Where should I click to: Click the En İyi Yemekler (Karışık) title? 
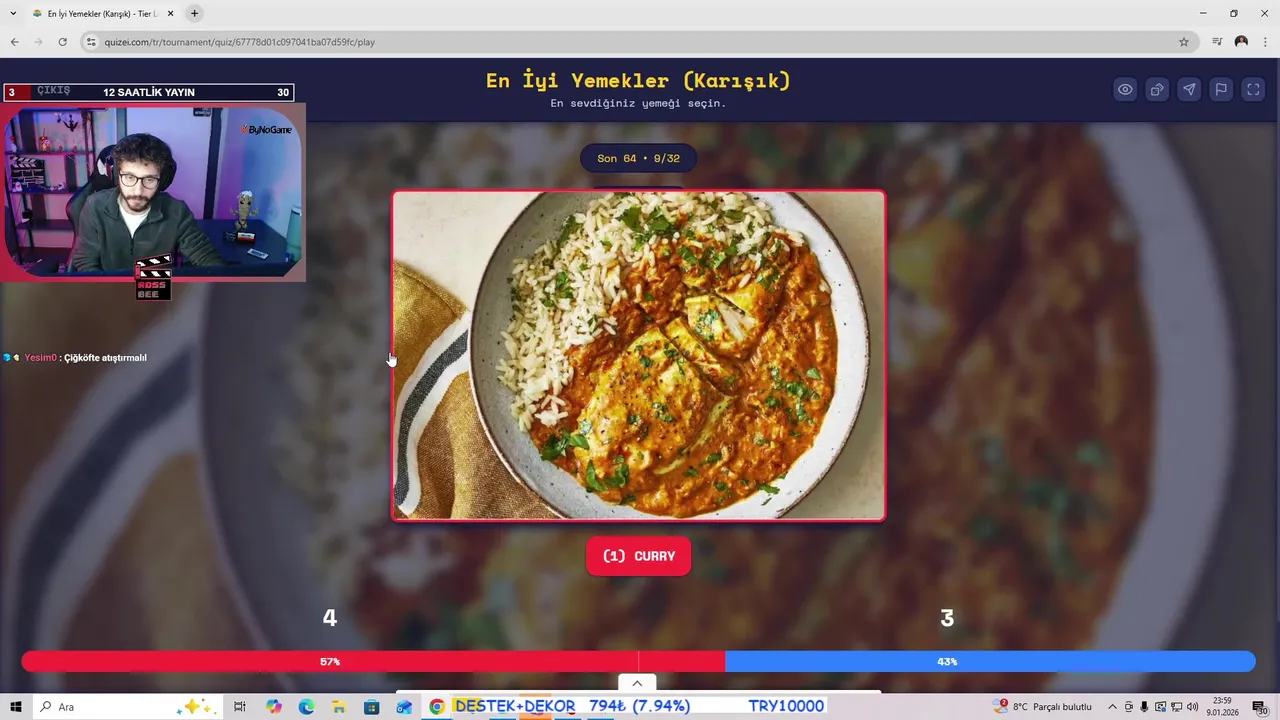point(638,80)
